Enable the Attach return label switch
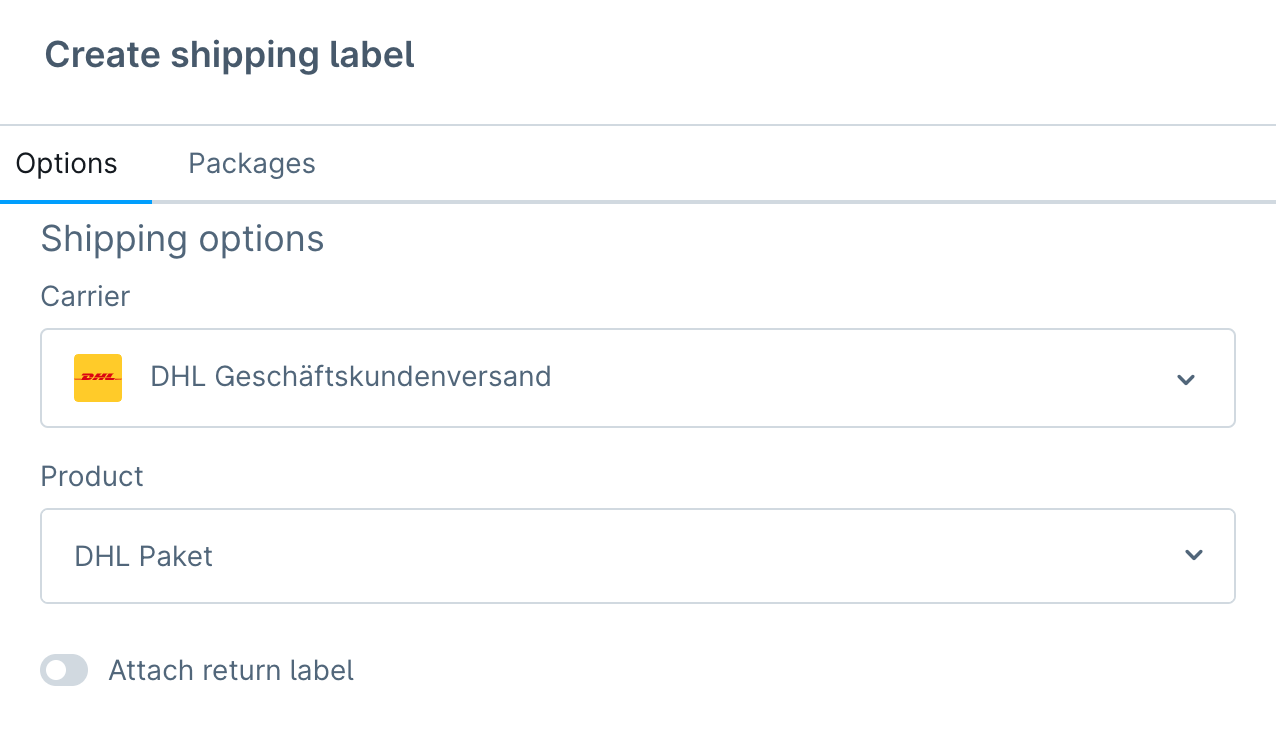1276x732 pixels. click(x=64, y=670)
